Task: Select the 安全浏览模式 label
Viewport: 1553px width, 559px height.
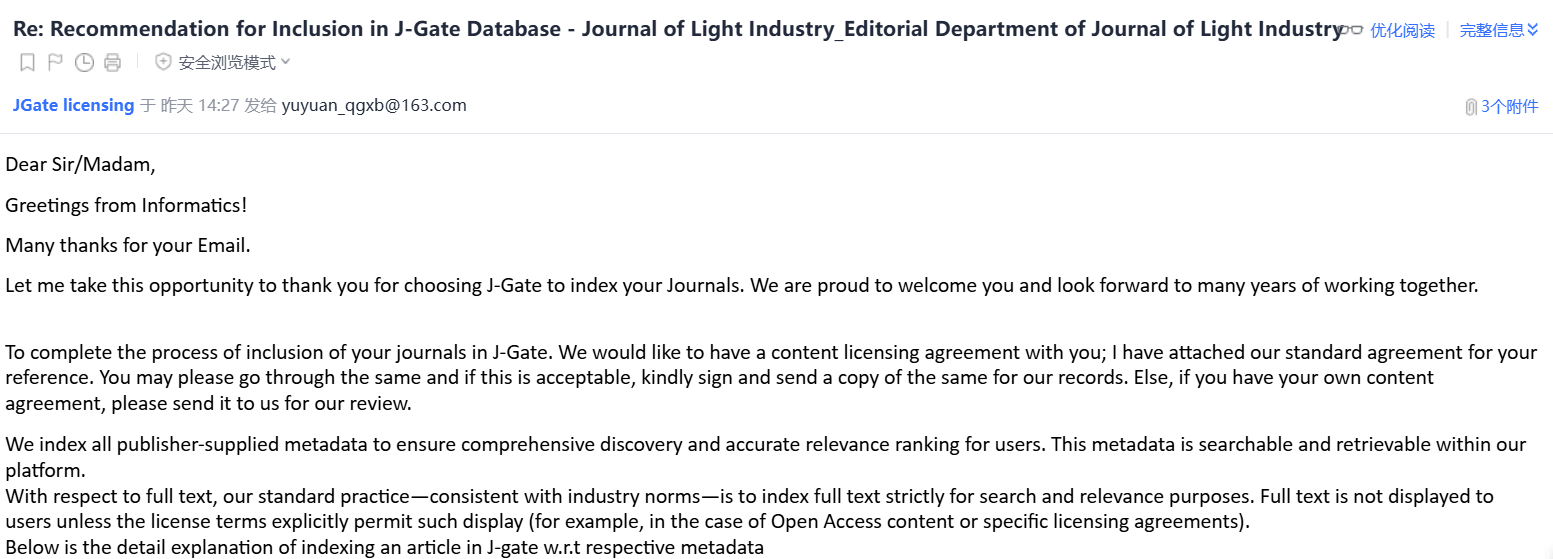Action: (227, 63)
